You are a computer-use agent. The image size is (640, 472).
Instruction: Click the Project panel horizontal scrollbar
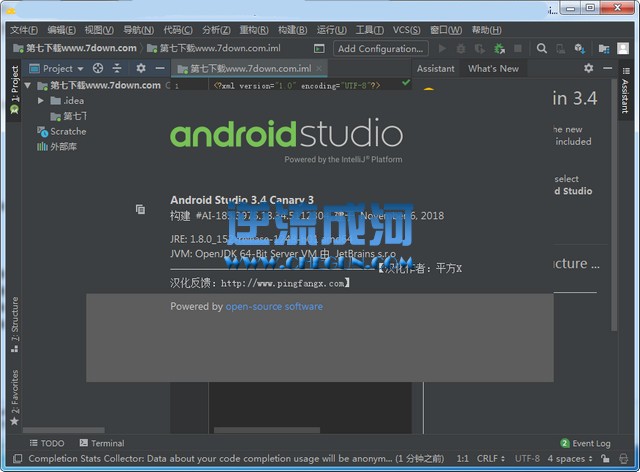pyautogui.click(x=64, y=430)
